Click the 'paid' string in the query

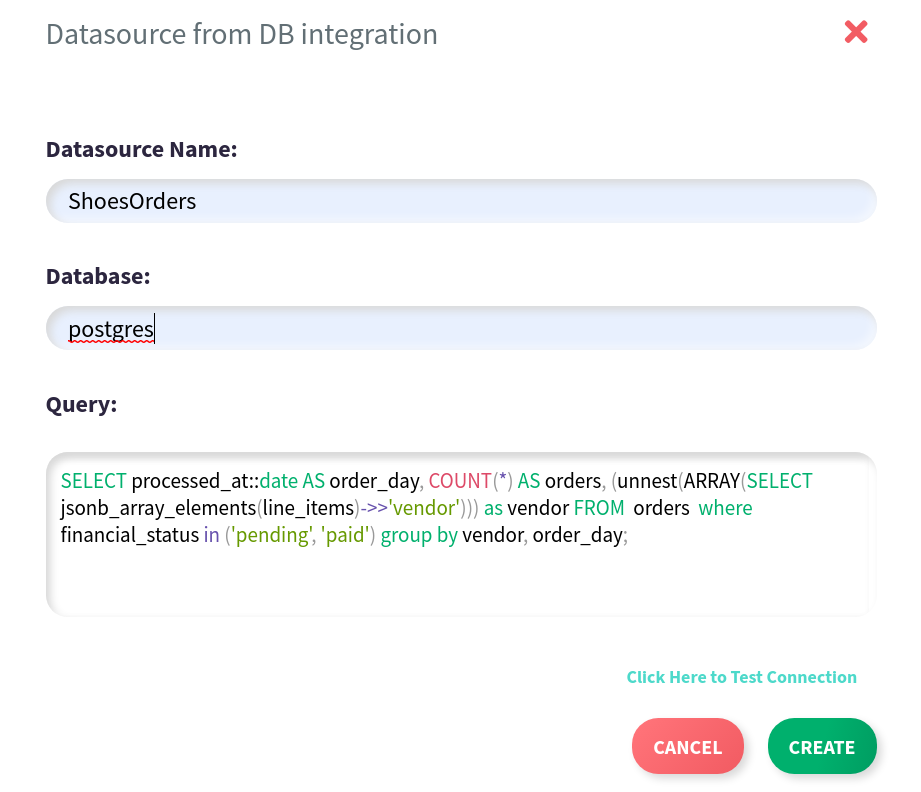345,535
